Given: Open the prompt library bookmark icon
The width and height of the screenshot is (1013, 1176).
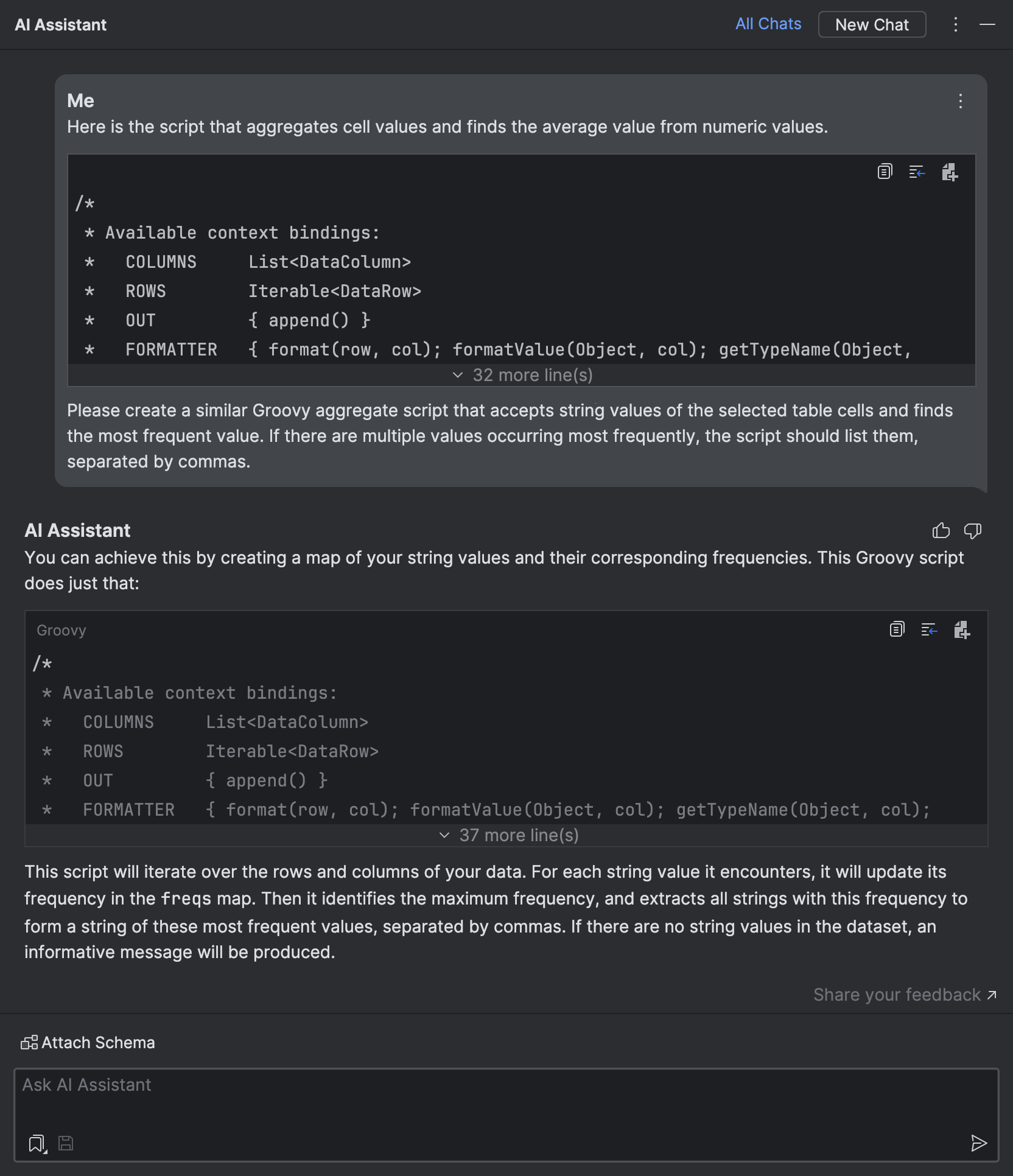Looking at the screenshot, I should point(37,1143).
